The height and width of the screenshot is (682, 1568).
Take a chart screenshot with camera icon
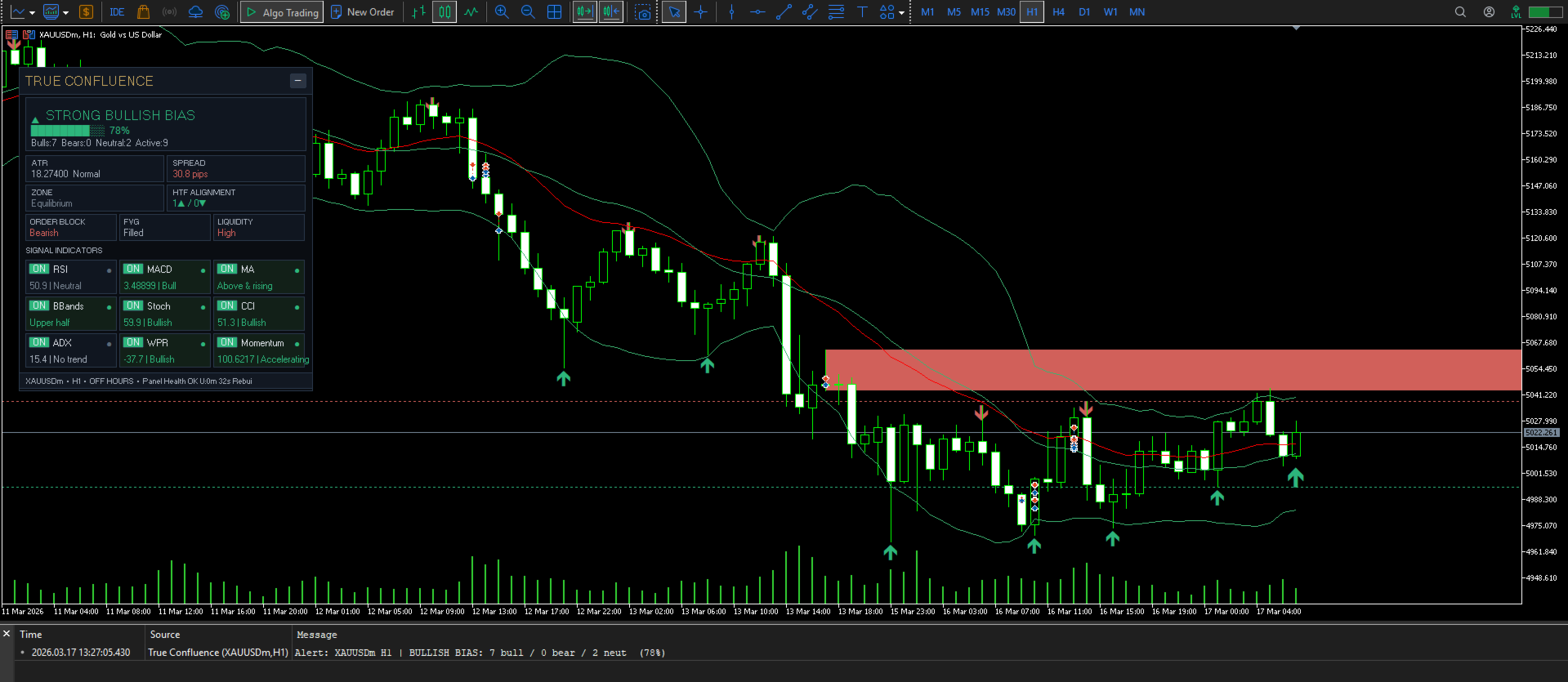click(644, 12)
